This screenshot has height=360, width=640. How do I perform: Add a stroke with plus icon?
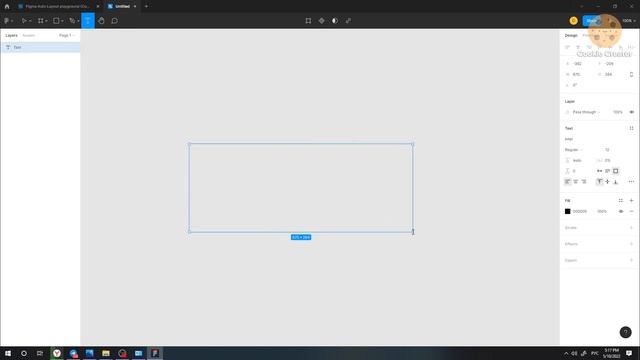631,228
